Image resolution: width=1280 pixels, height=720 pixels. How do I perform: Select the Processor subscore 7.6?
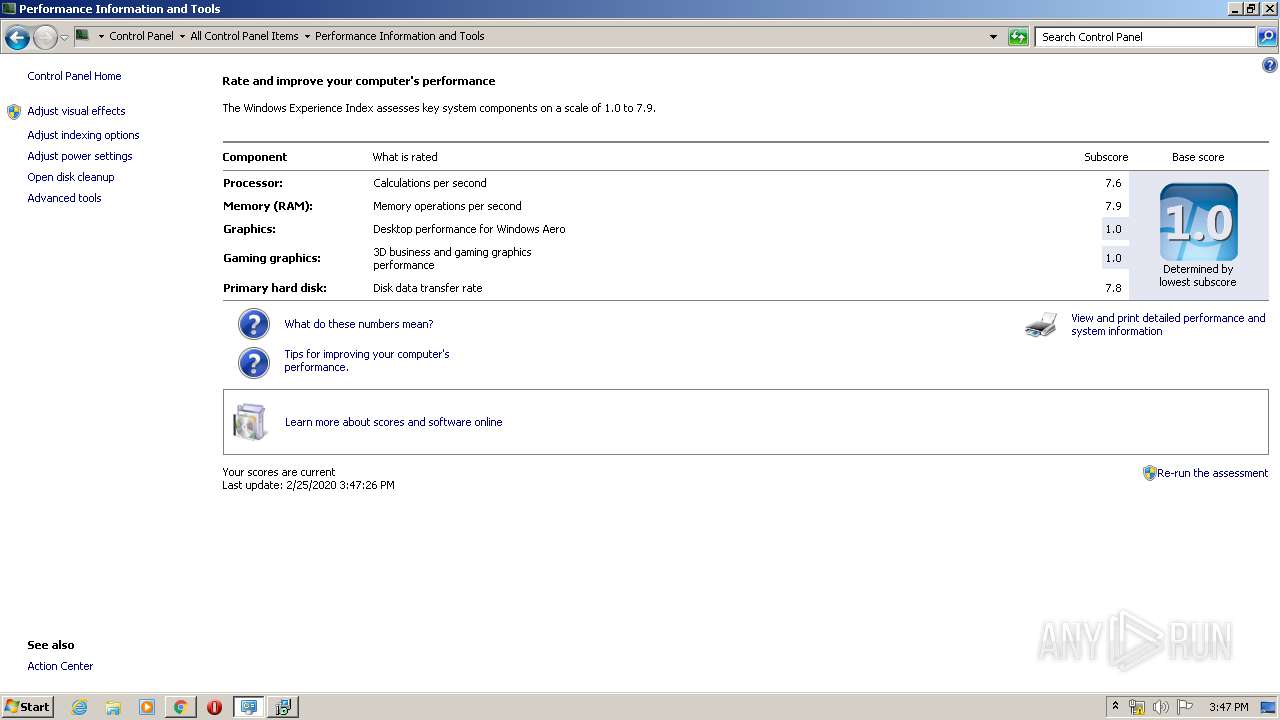(1113, 183)
